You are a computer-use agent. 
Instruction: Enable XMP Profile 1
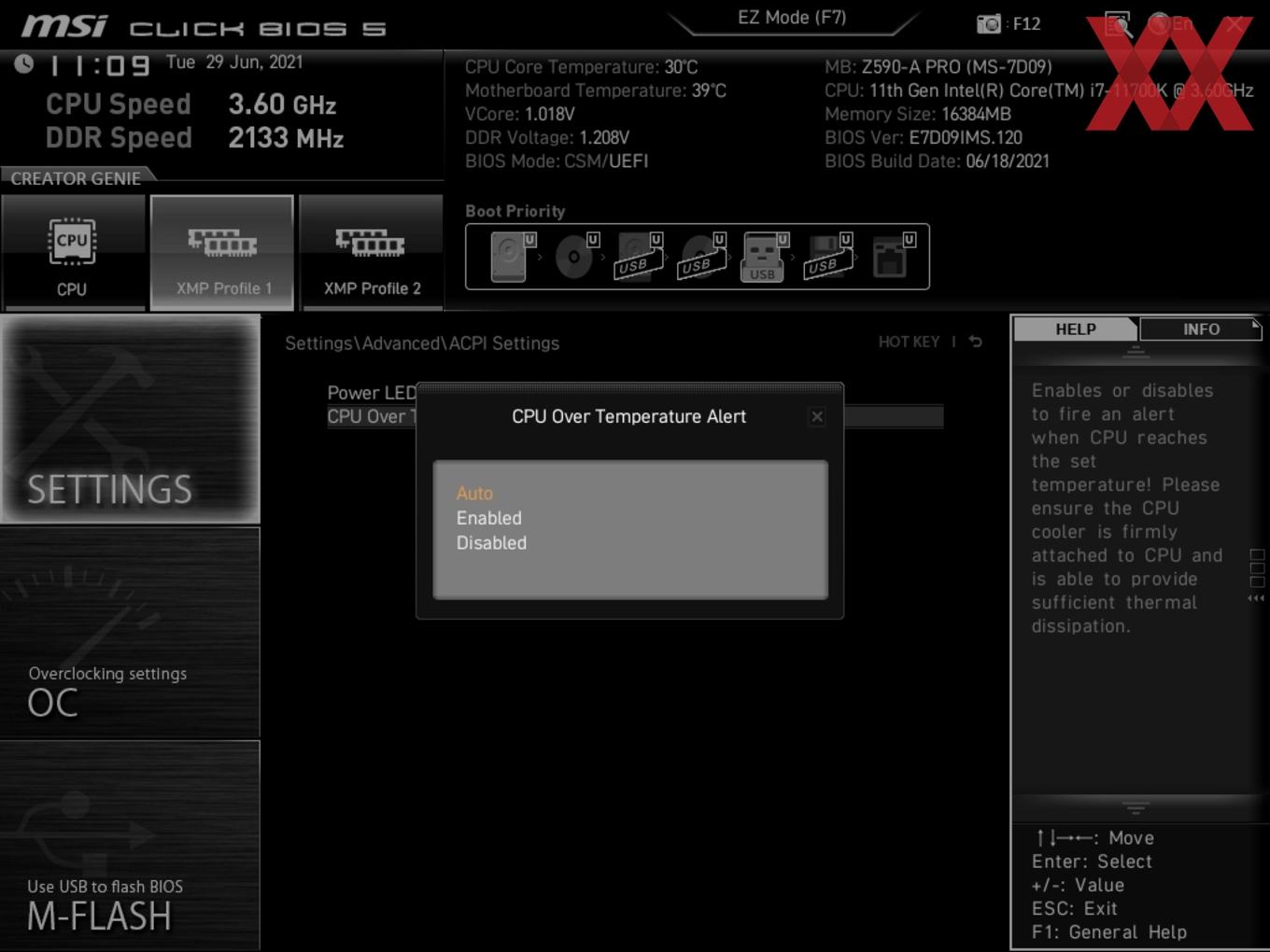(222, 253)
